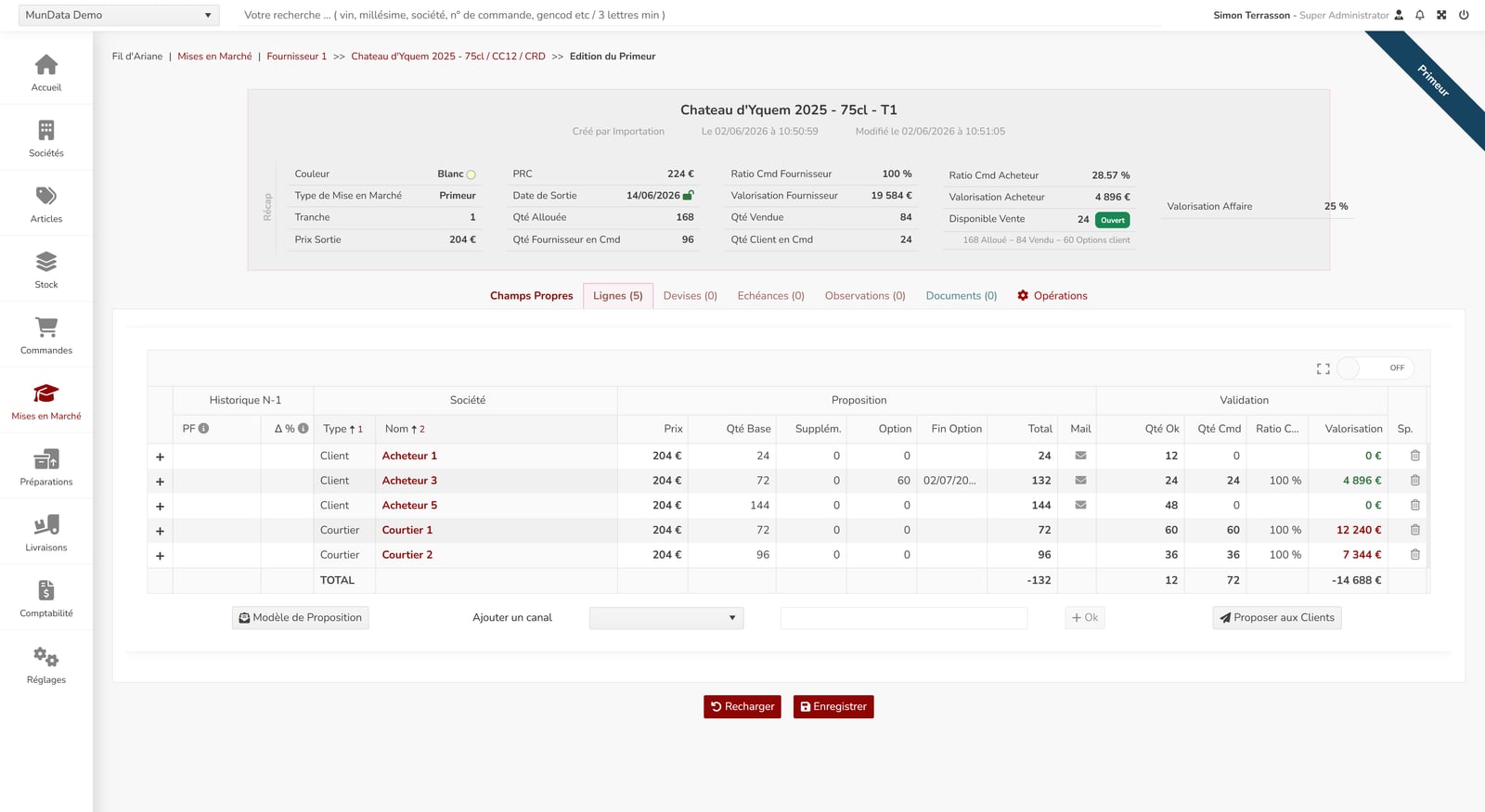Follow Fournisseur 1 breadcrumb link
The width and height of the screenshot is (1485, 812).
coord(297,57)
